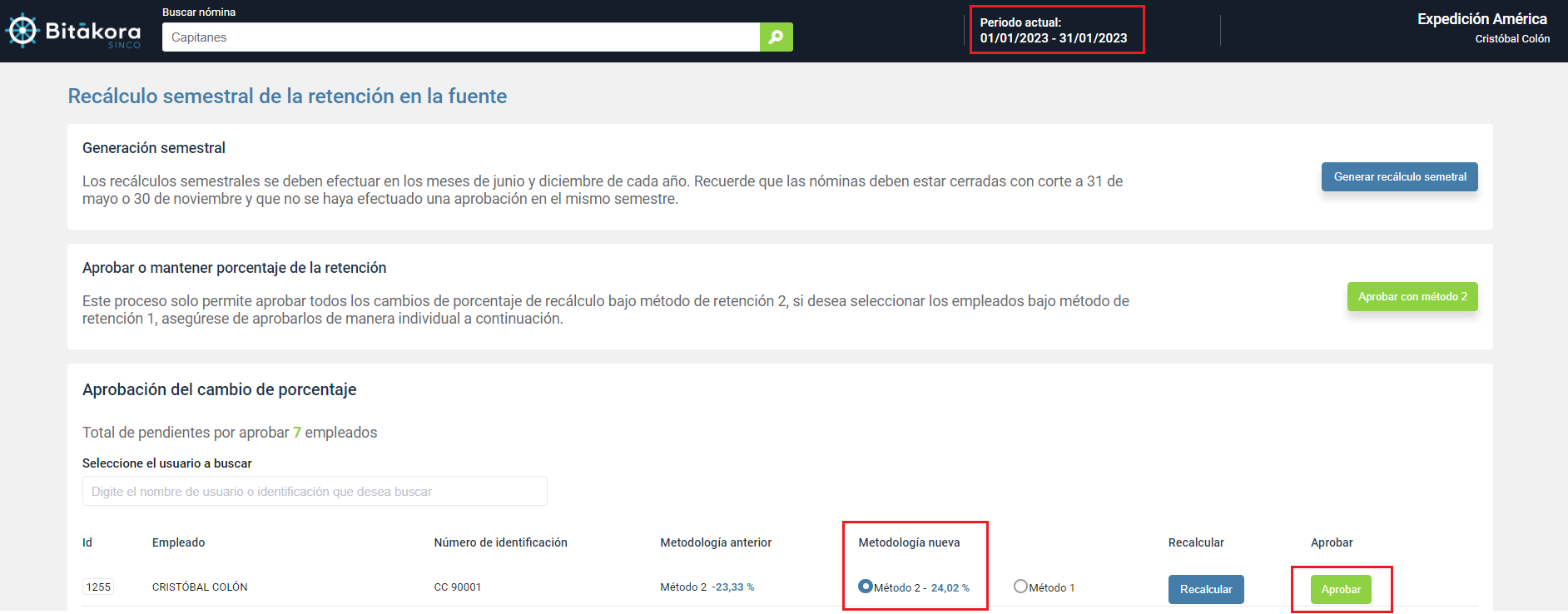The image size is (1568, 614).
Task: Click Recalcular for Cristóbal Colón
Action: pos(1206,589)
